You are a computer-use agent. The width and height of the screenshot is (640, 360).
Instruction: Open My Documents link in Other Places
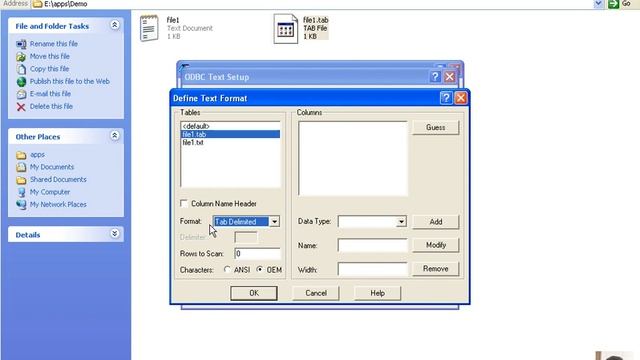tap(51, 167)
